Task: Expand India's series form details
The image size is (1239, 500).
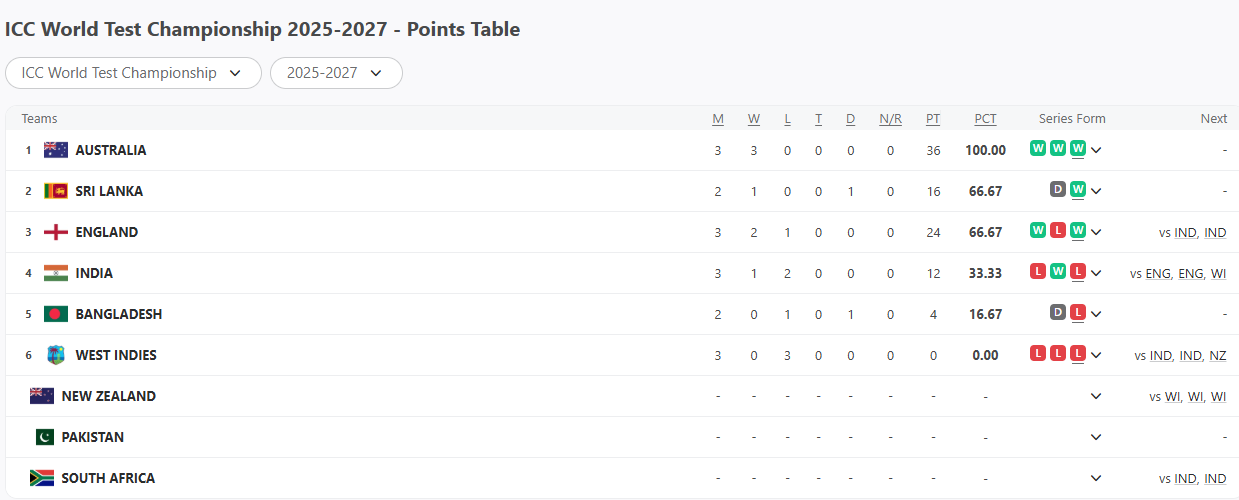Action: click(1096, 273)
